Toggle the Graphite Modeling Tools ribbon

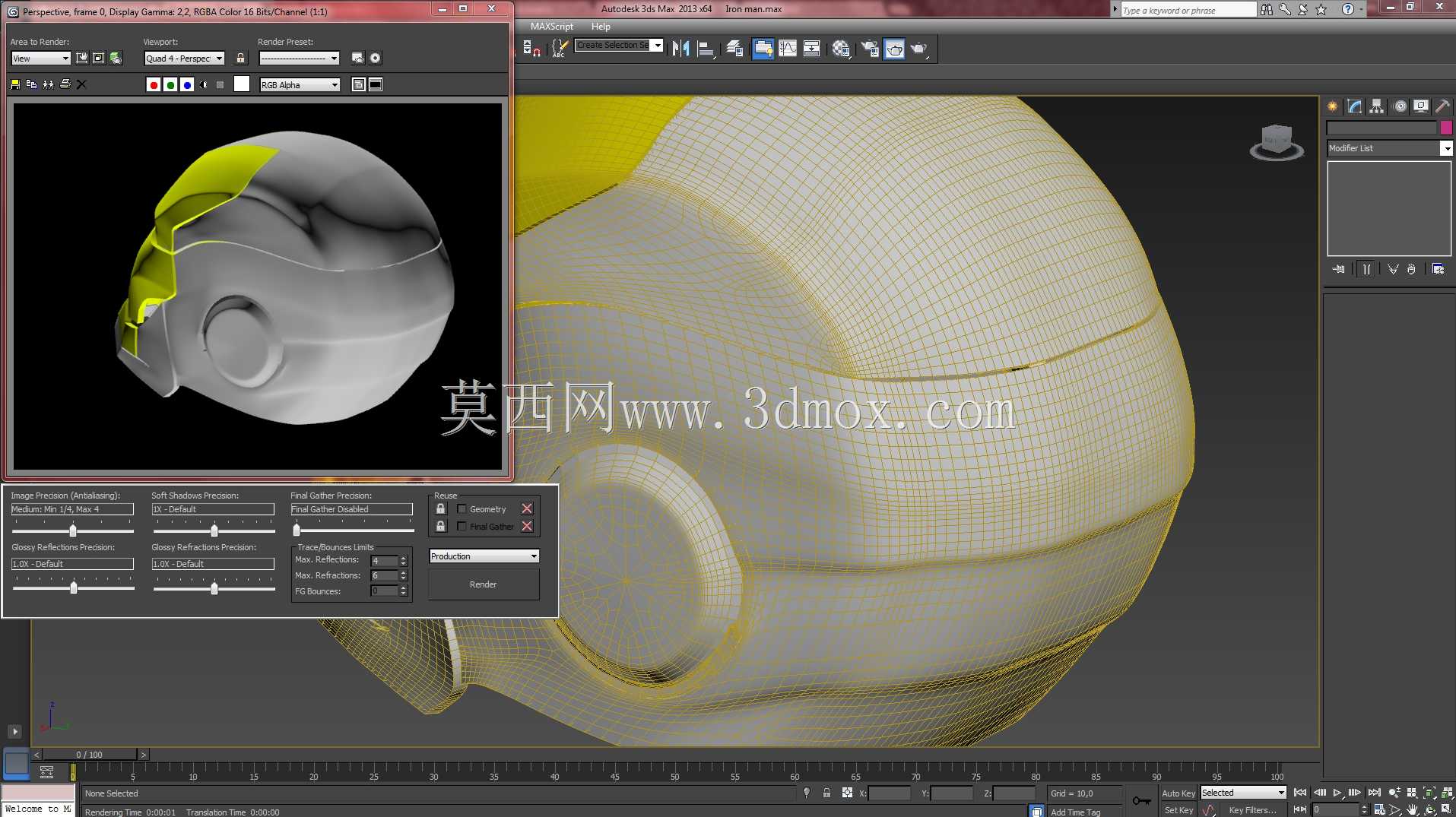(x=763, y=49)
